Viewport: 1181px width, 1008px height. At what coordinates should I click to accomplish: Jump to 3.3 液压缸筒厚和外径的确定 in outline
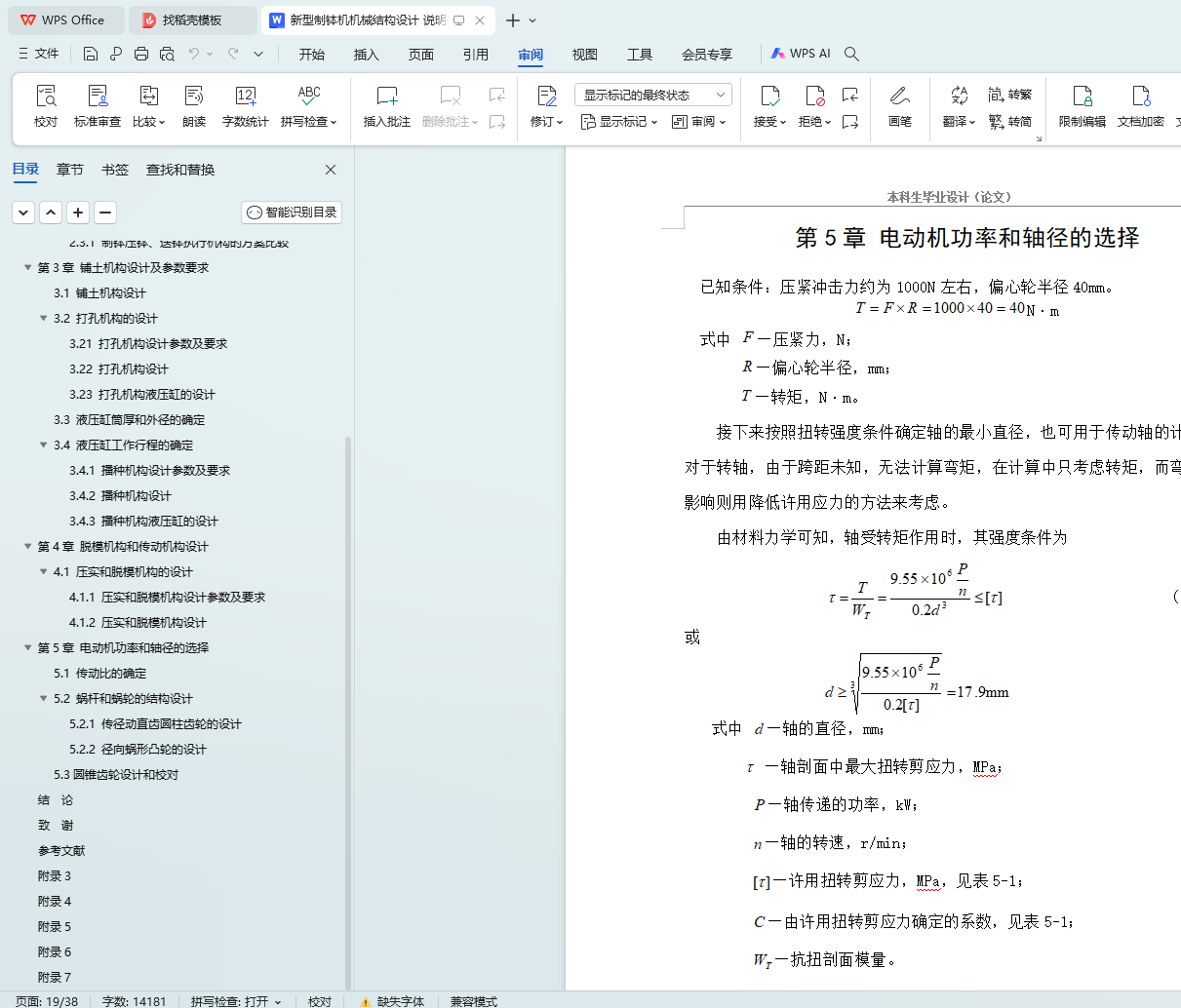click(x=130, y=419)
